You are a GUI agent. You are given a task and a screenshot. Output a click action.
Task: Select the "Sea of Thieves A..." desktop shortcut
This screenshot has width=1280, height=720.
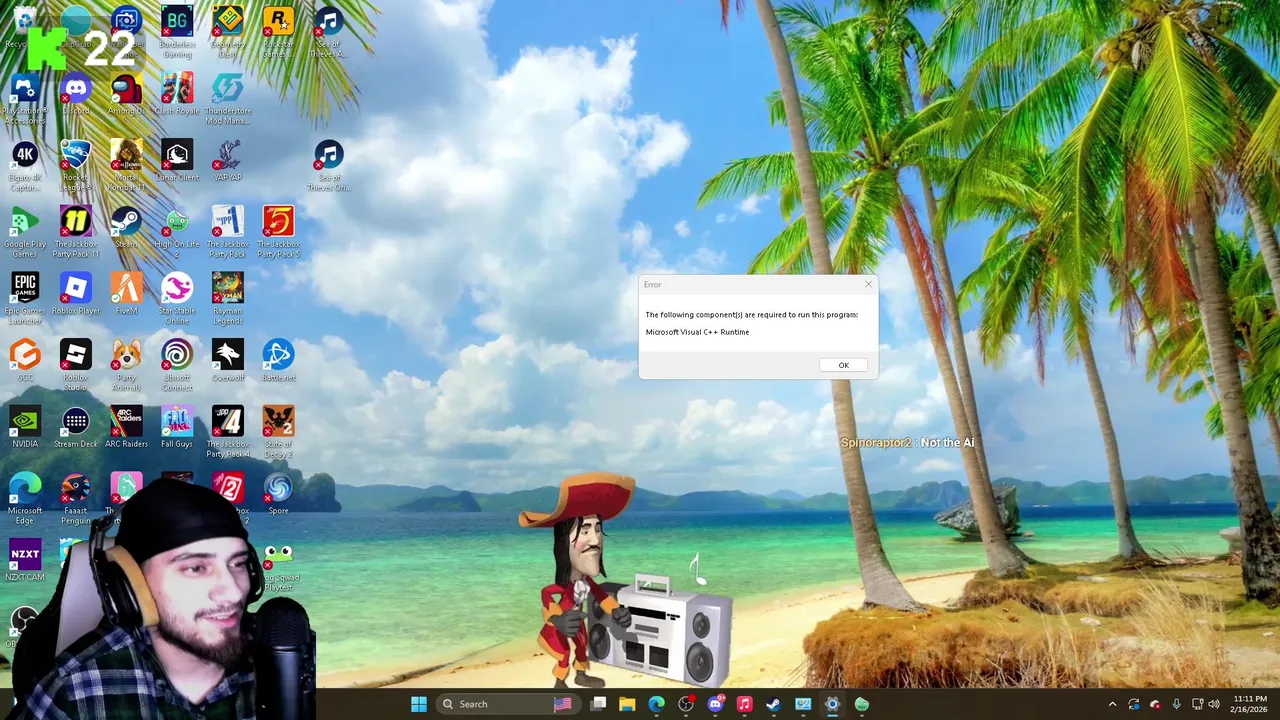(x=328, y=30)
